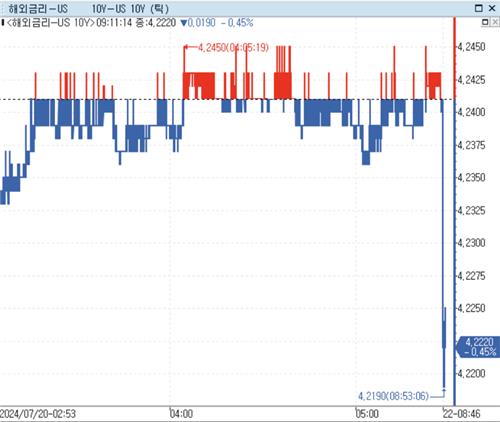
Task: Click the 4.2400 y-axis label
Action: click(471, 112)
